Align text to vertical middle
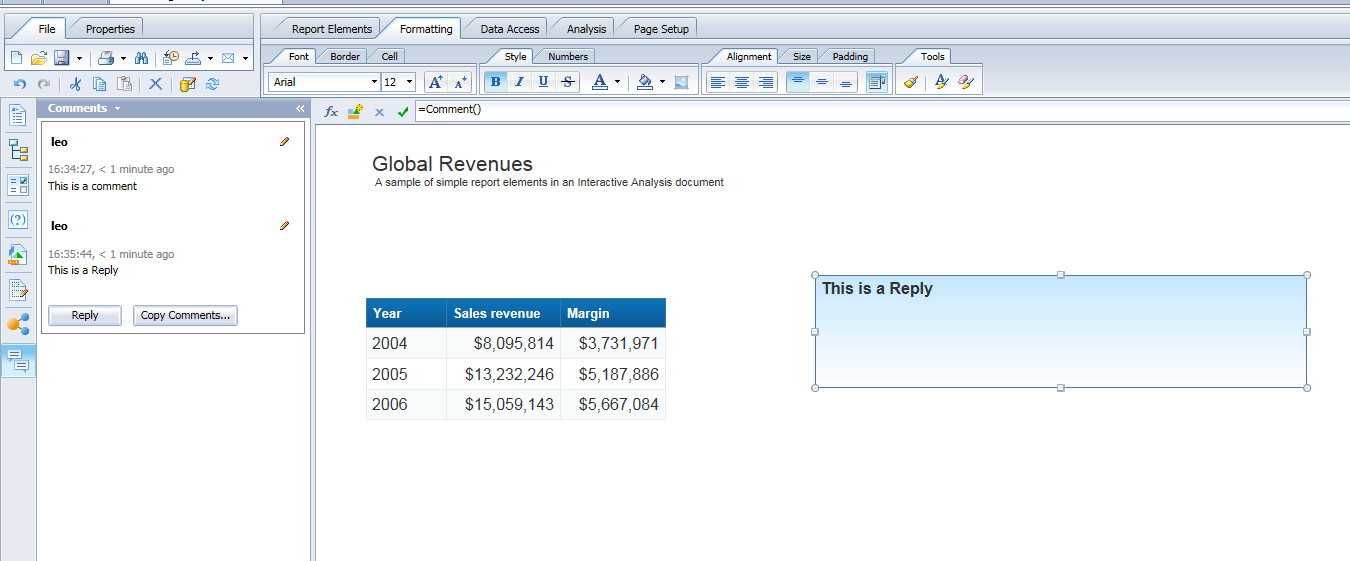 [x=822, y=82]
